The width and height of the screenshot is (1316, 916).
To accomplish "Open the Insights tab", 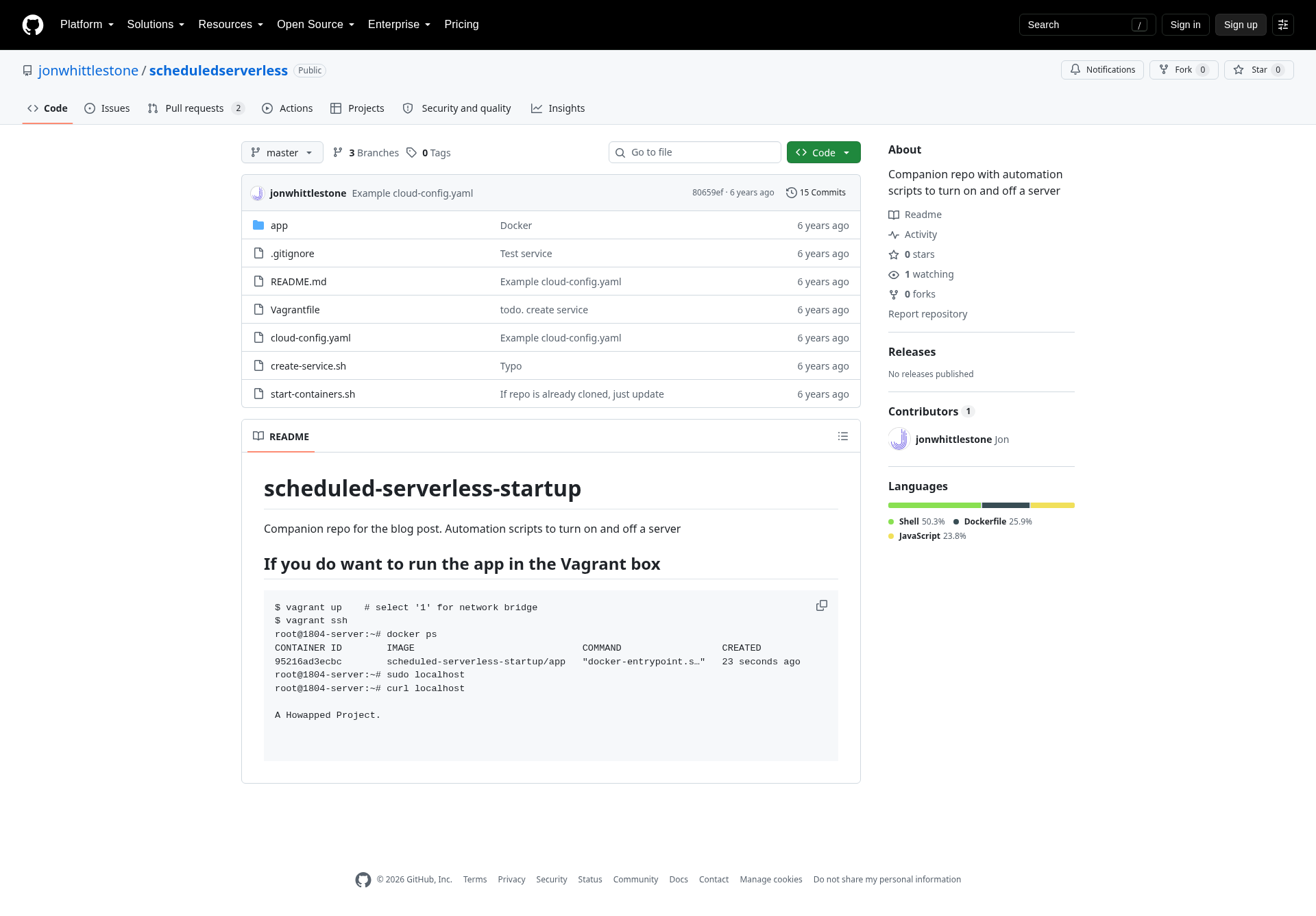I will point(558,108).
